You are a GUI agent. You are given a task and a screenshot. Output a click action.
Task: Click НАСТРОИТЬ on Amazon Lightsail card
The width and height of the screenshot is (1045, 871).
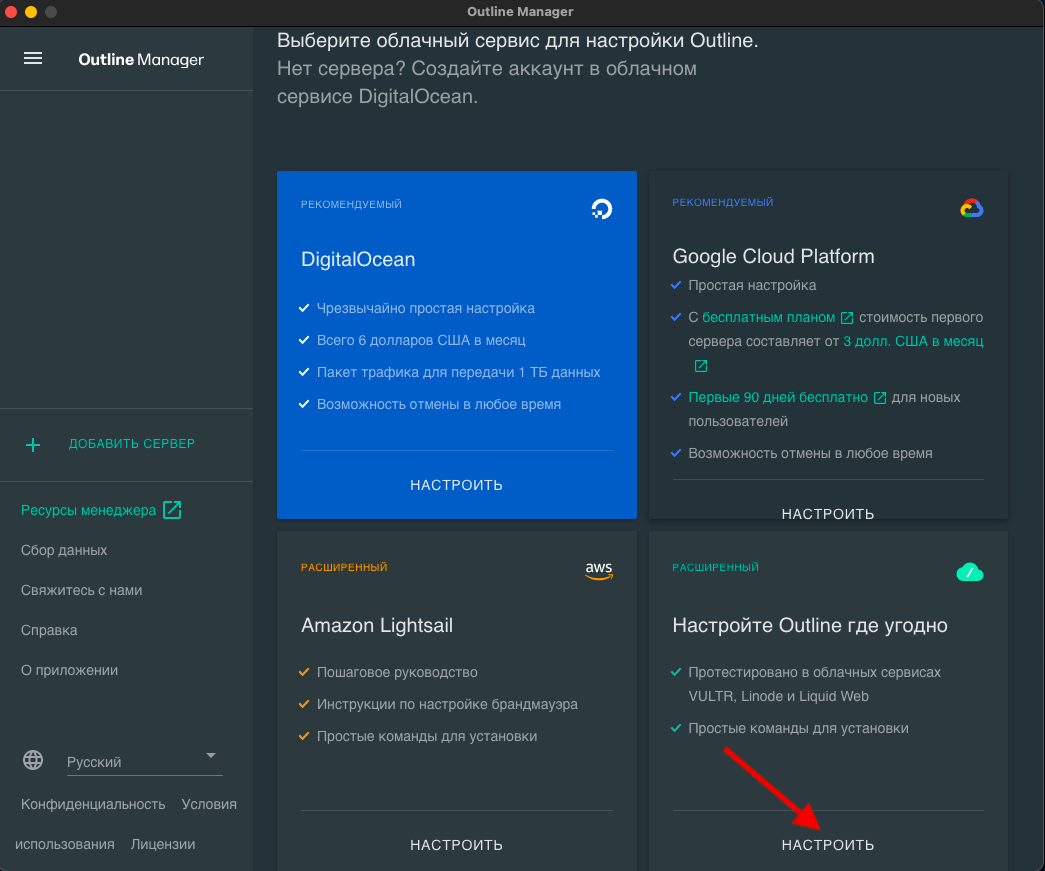point(457,845)
